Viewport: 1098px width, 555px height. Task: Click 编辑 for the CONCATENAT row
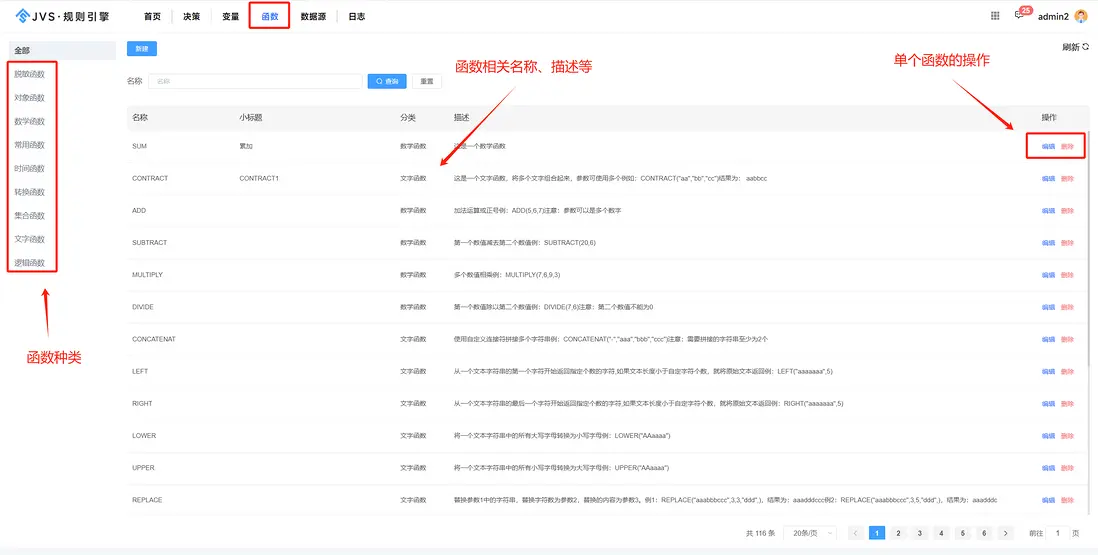point(1048,339)
